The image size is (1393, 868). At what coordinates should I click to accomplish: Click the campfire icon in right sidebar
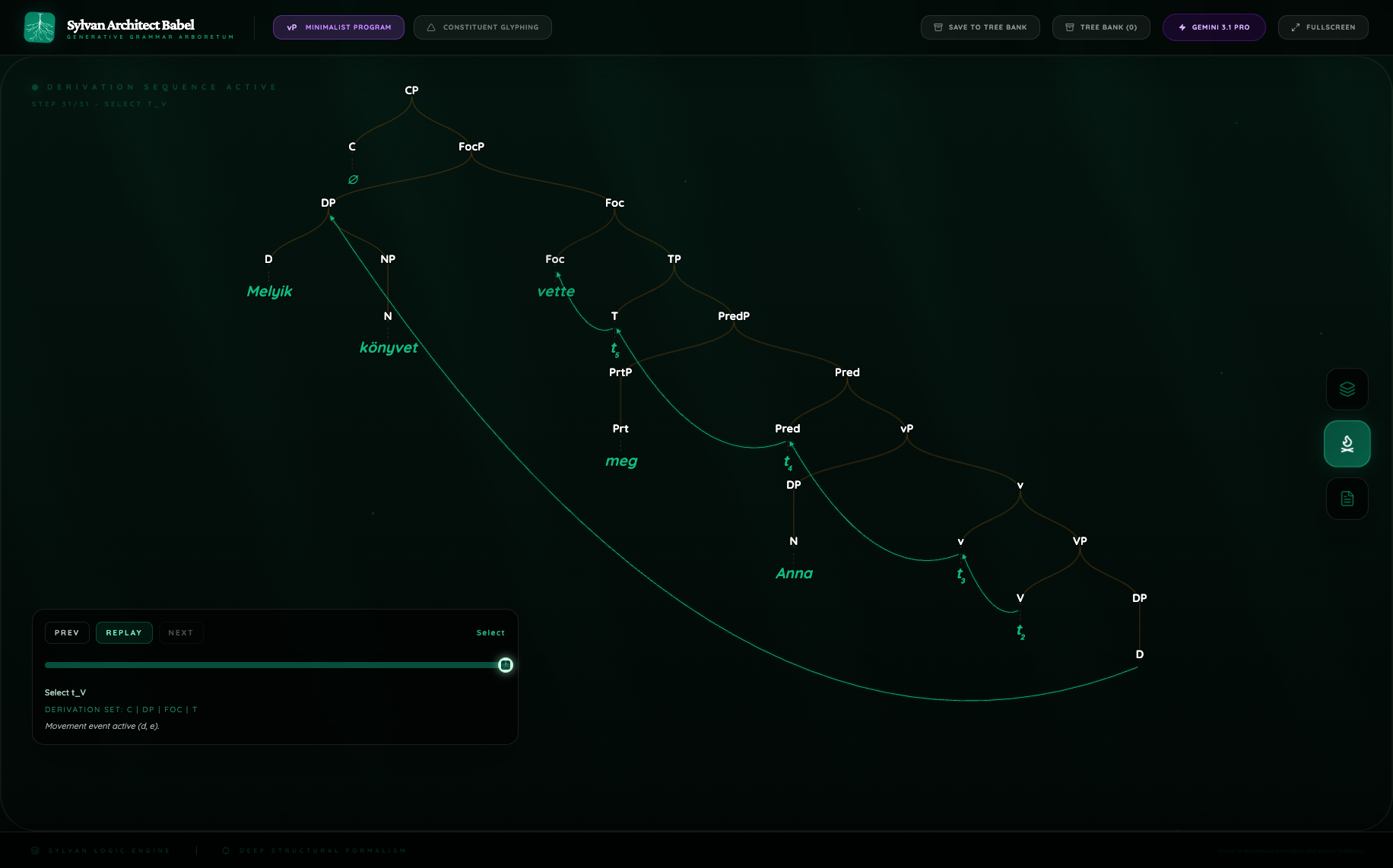1347,444
